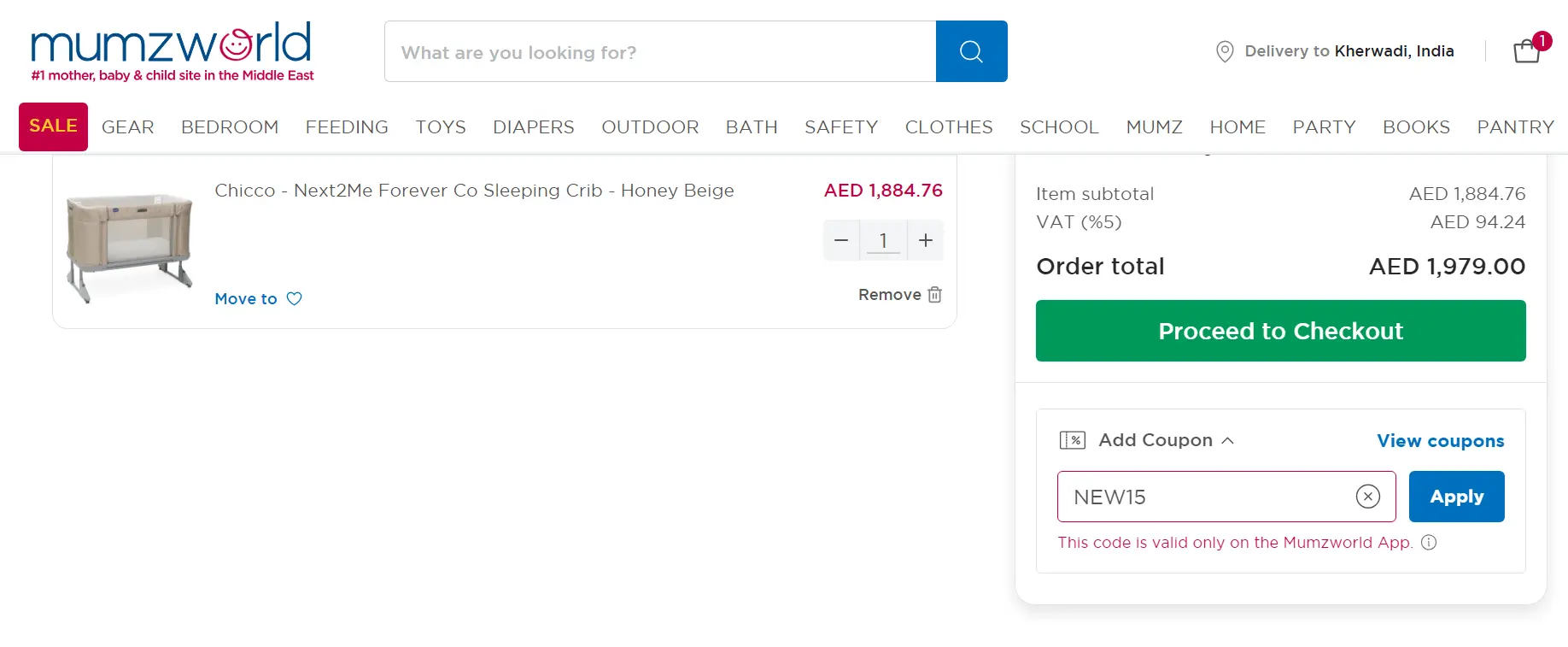Open the shopping bag cart icon

(1526, 51)
